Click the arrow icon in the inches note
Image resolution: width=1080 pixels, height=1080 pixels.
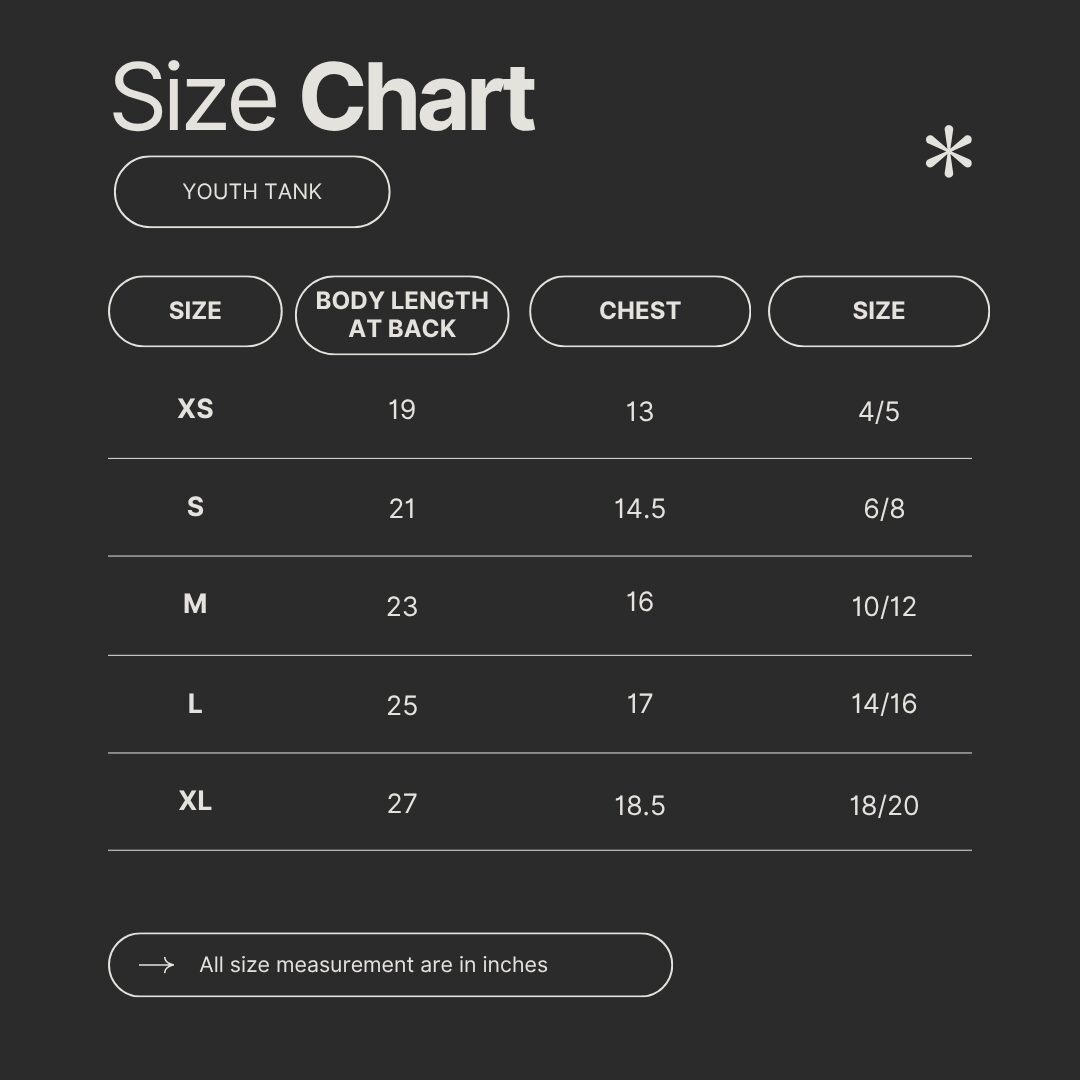156,965
